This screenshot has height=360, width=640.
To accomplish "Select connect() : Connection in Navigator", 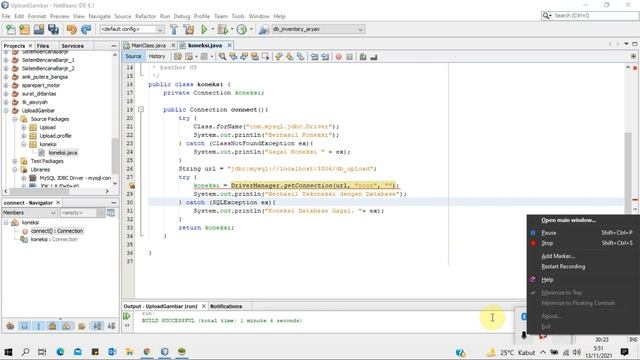I will pyautogui.click(x=57, y=231).
